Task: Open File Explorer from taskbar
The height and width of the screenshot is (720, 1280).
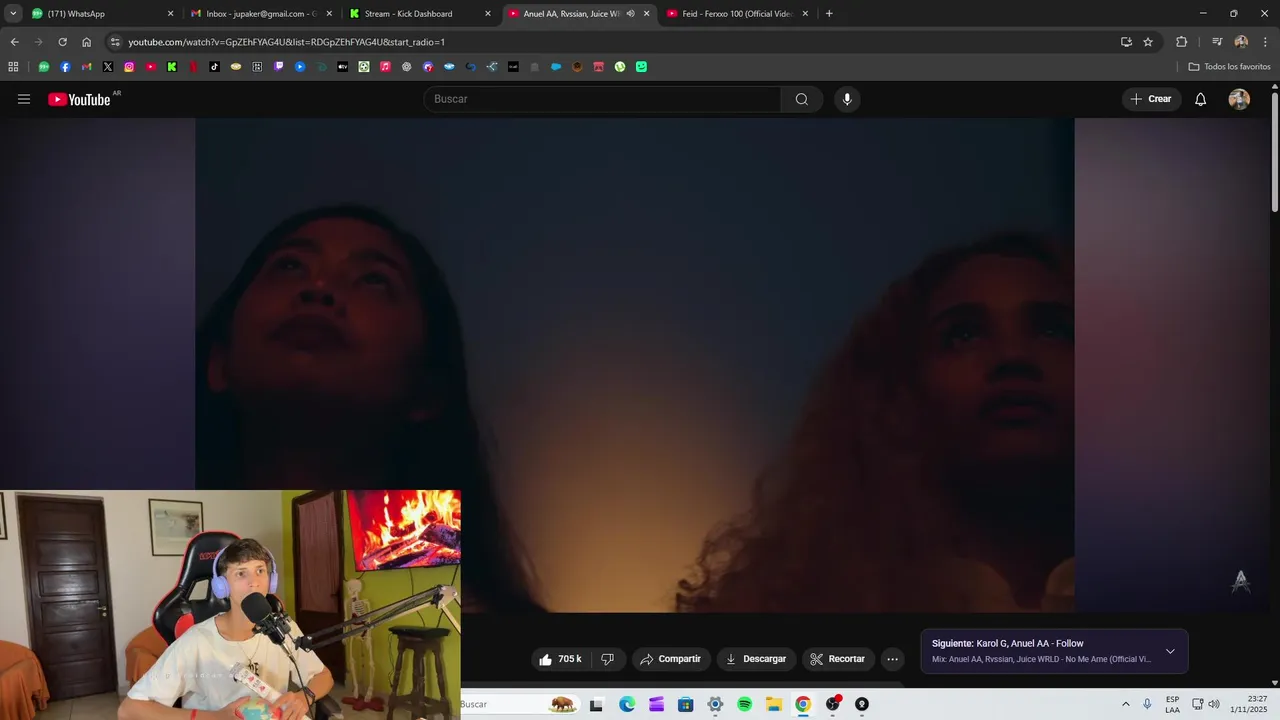Action: (x=774, y=704)
